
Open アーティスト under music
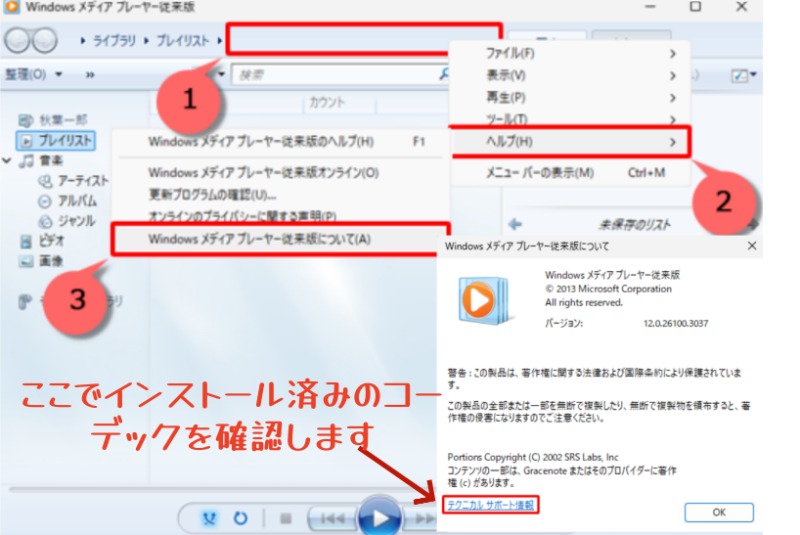coord(83,181)
